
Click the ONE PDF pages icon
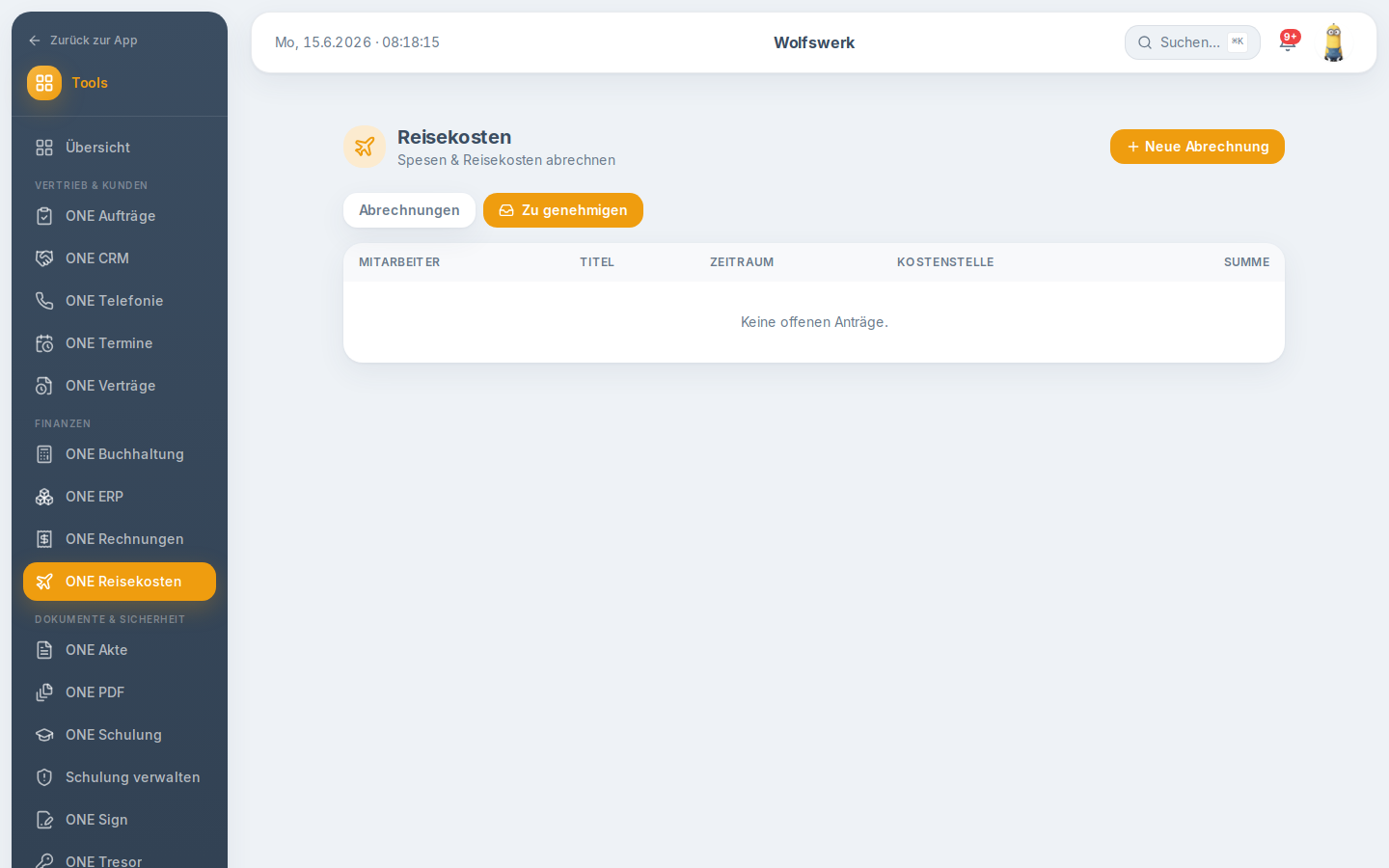pyautogui.click(x=44, y=692)
